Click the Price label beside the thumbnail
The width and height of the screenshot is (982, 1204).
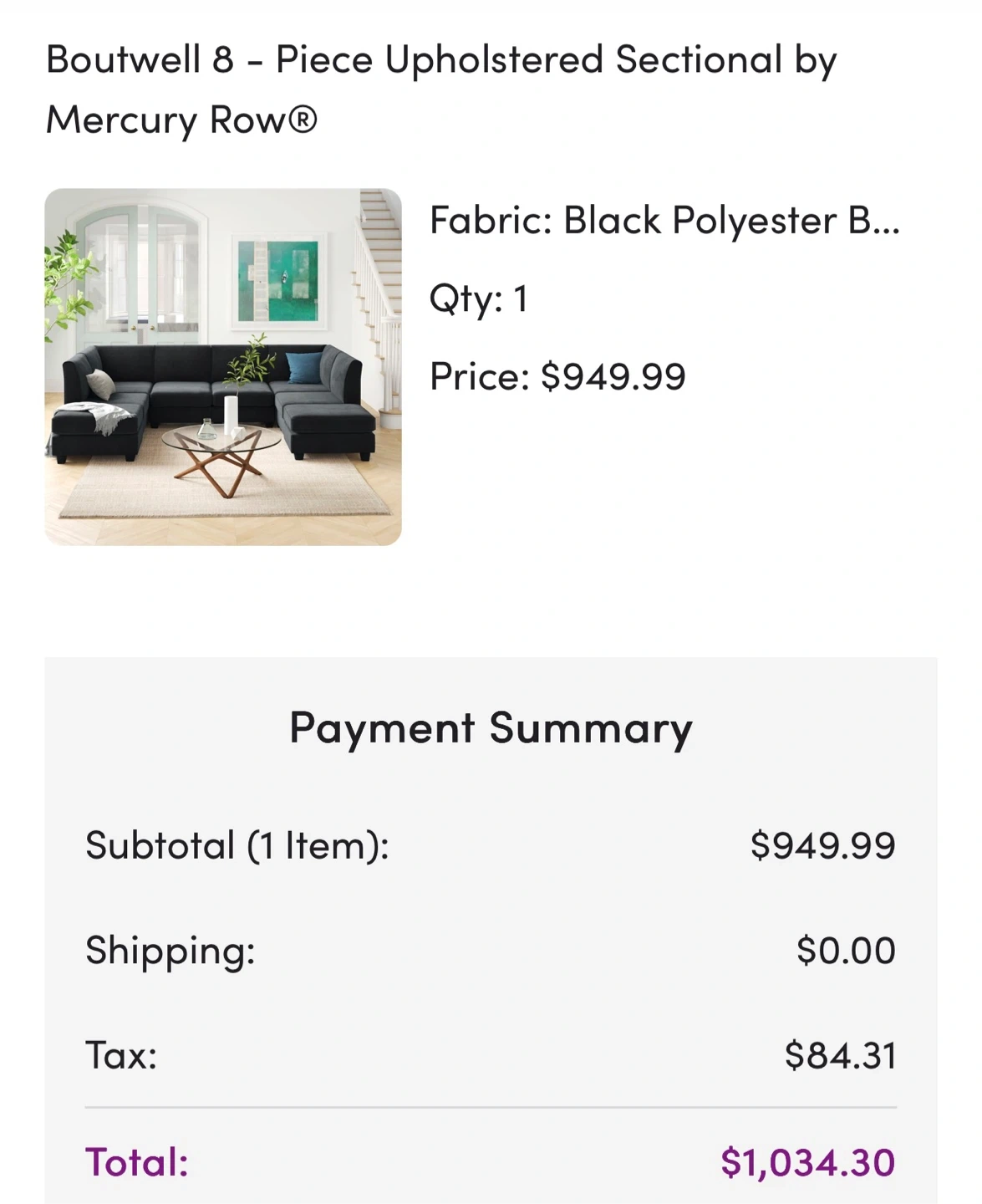pyautogui.click(x=479, y=376)
